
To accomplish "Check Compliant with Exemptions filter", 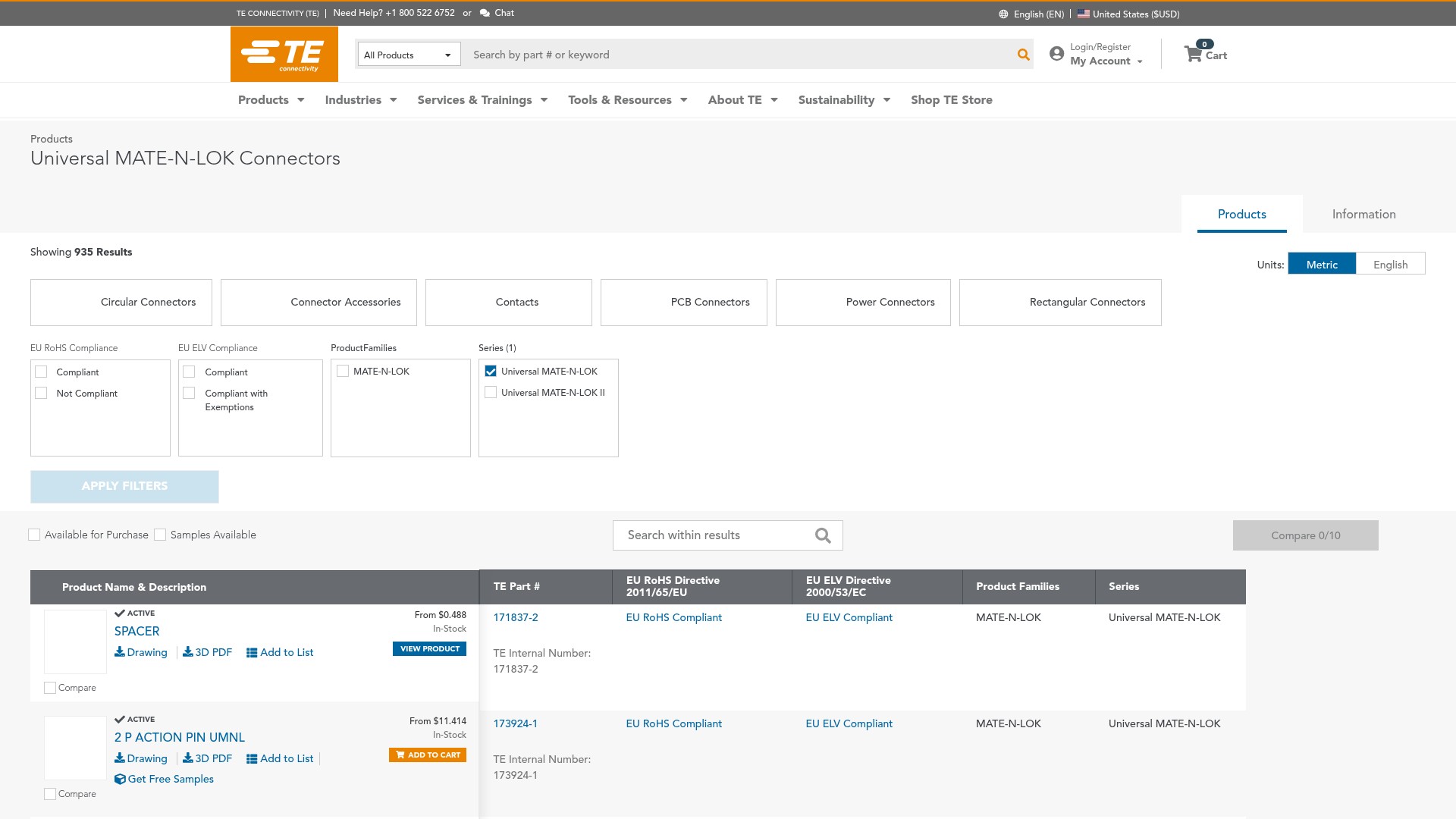I will pyautogui.click(x=190, y=393).
